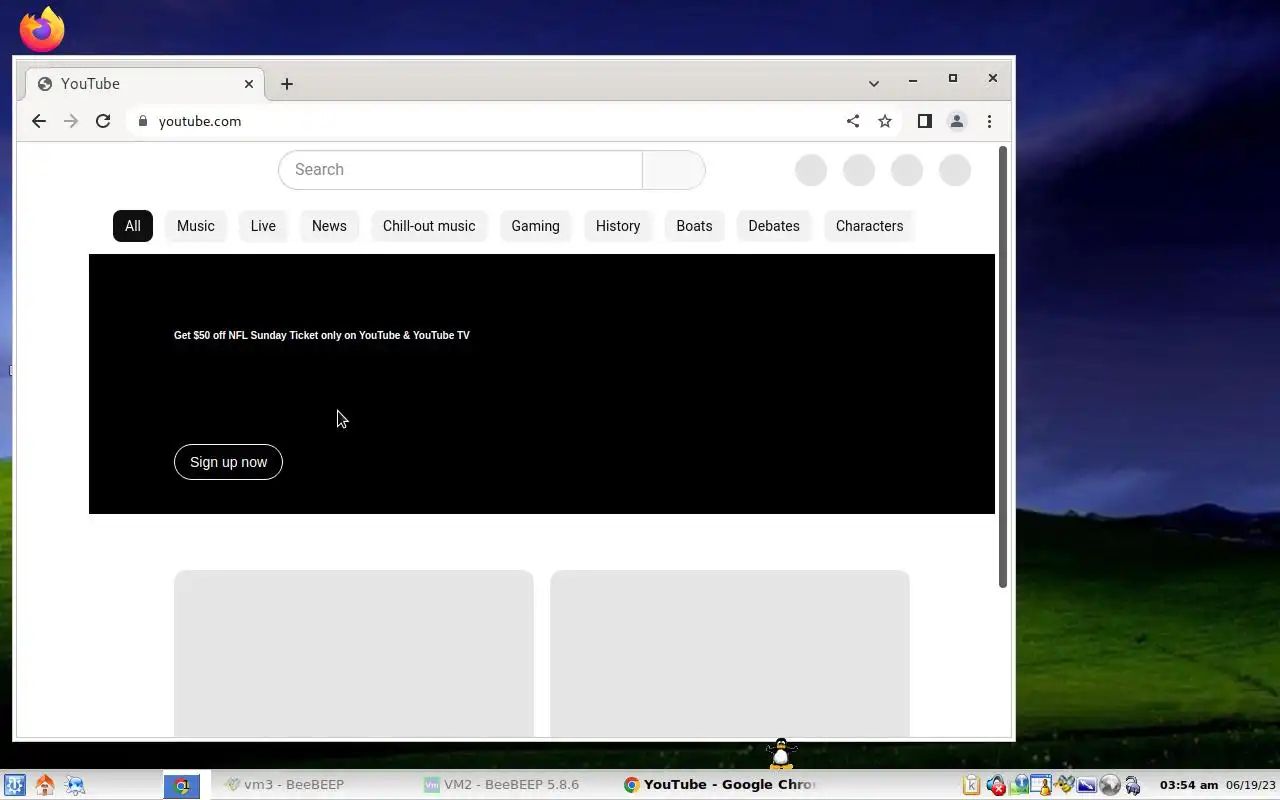Screen dimensions: 1280x800
Task: Select the Boats filter chip
Action: click(694, 226)
